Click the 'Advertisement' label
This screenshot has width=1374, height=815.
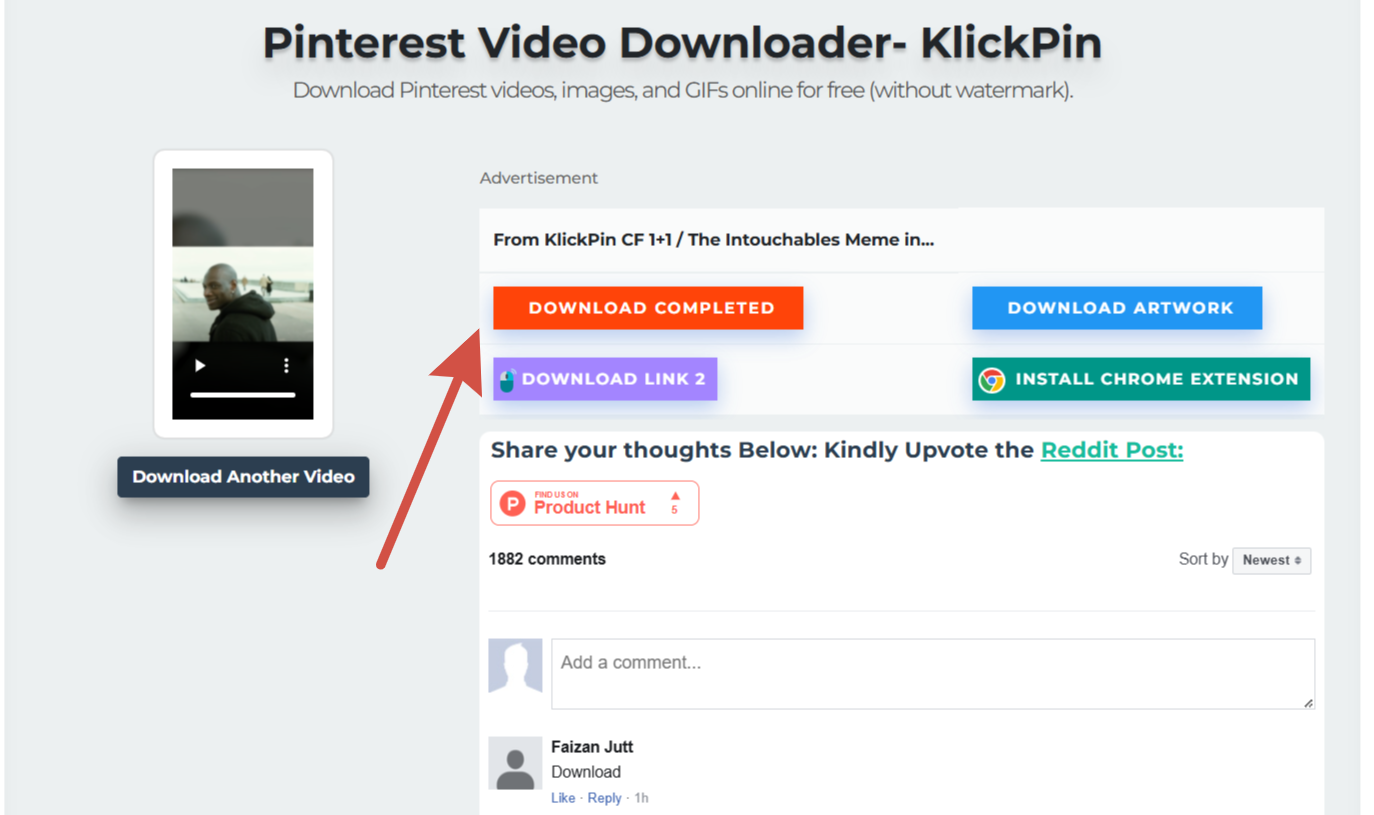pos(539,178)
